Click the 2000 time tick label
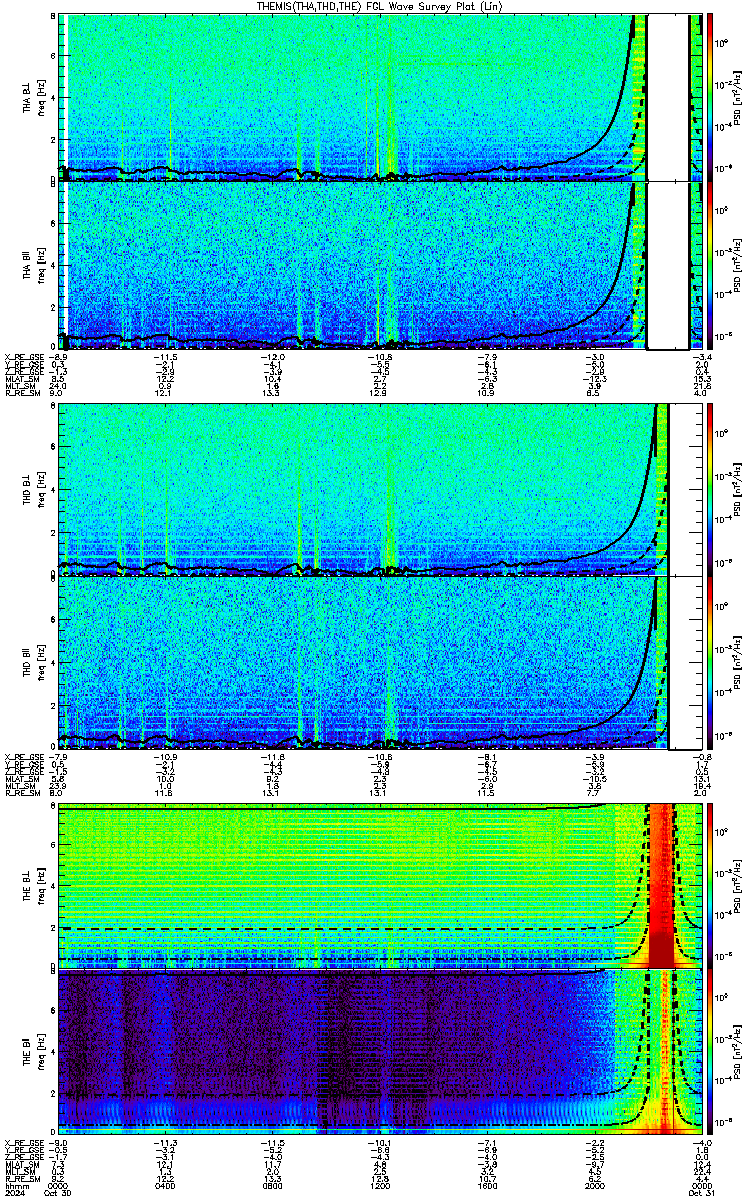This screenshot has height=1200, width=750. click(595, 1184)
